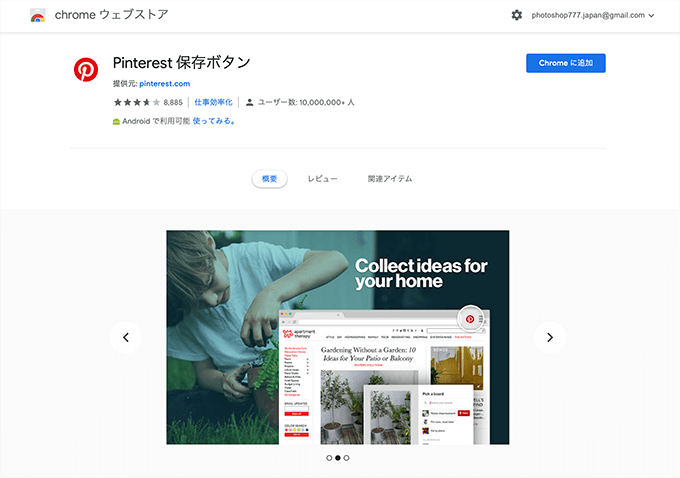Click the 使ってみる。 link
This screenshot has width=680, height=478.
coord(214,121)
